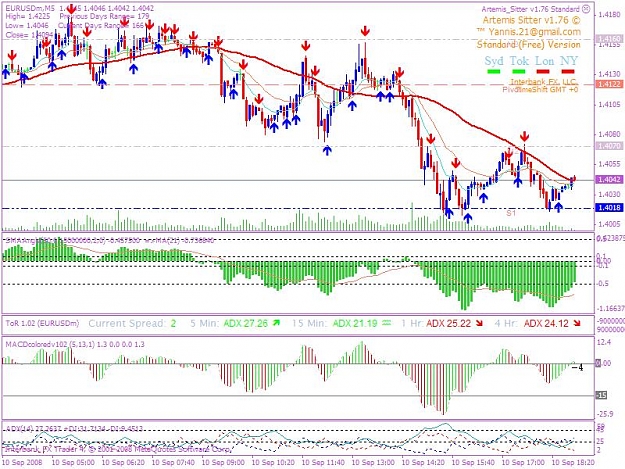Viewport: 625px width, 469px height.
Task: Click the '-15' level tag in the MACD panel
Action: point(601,395)
